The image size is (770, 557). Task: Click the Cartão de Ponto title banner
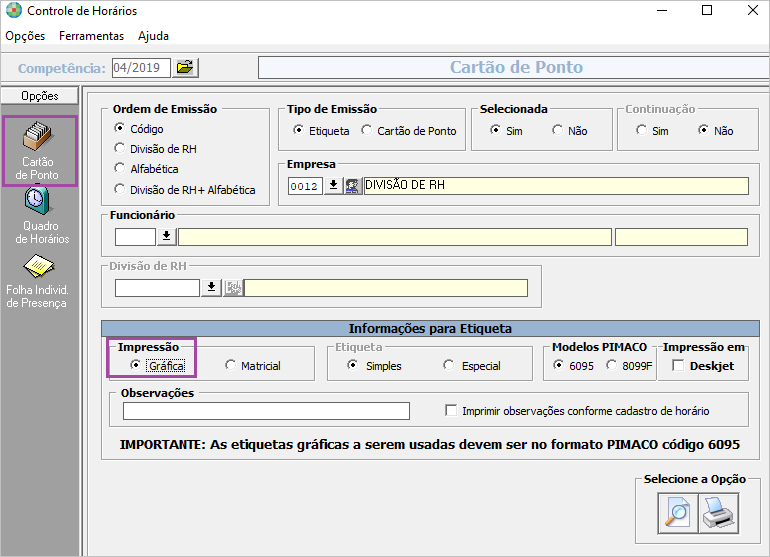(x=513, y=67)
